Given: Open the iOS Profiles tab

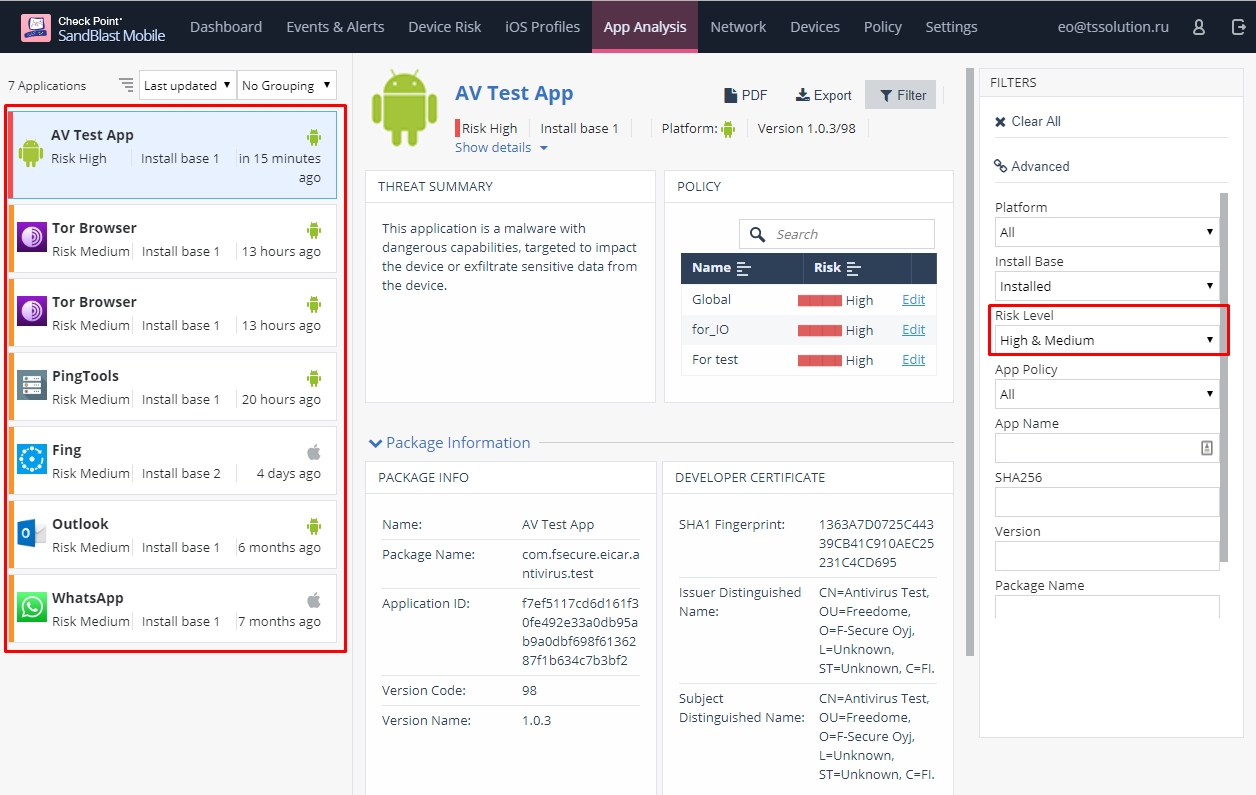Looking at the screenshot, I should pyautogui.click(x=543, y=27).
